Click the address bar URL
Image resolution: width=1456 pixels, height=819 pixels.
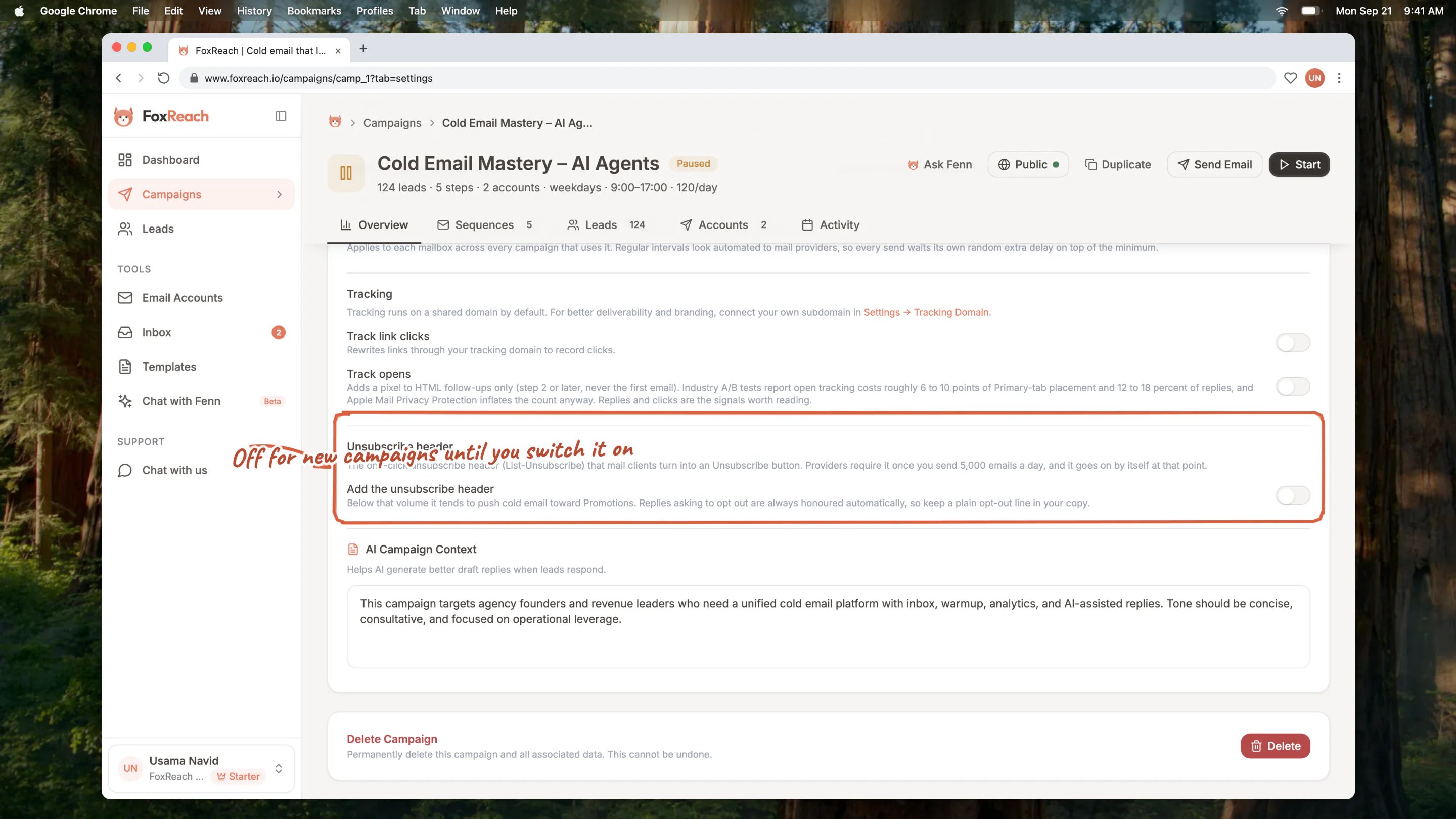(x=319, y=78)
